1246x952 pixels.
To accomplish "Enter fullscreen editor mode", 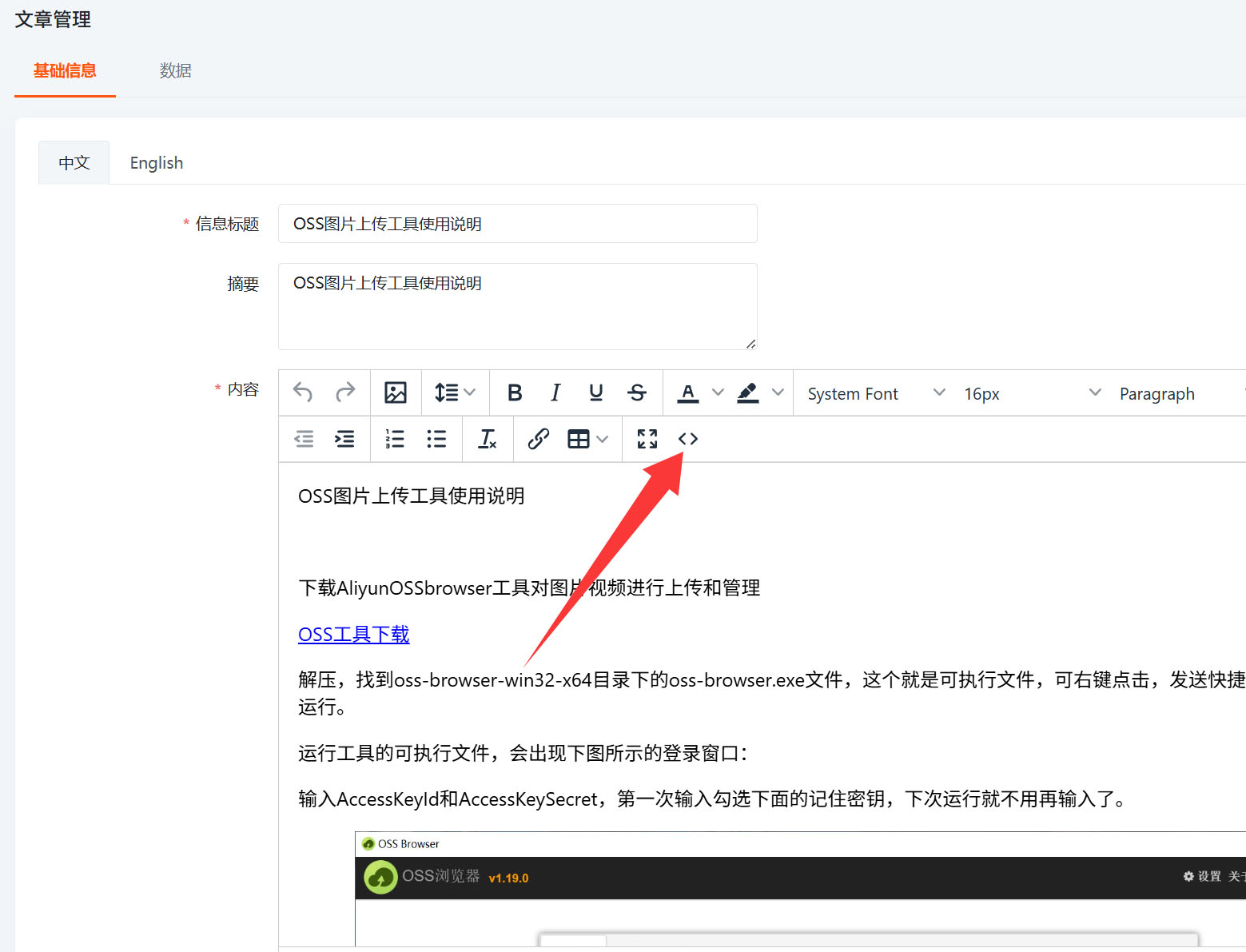I will pyautogui.click(x=647, y=439).
